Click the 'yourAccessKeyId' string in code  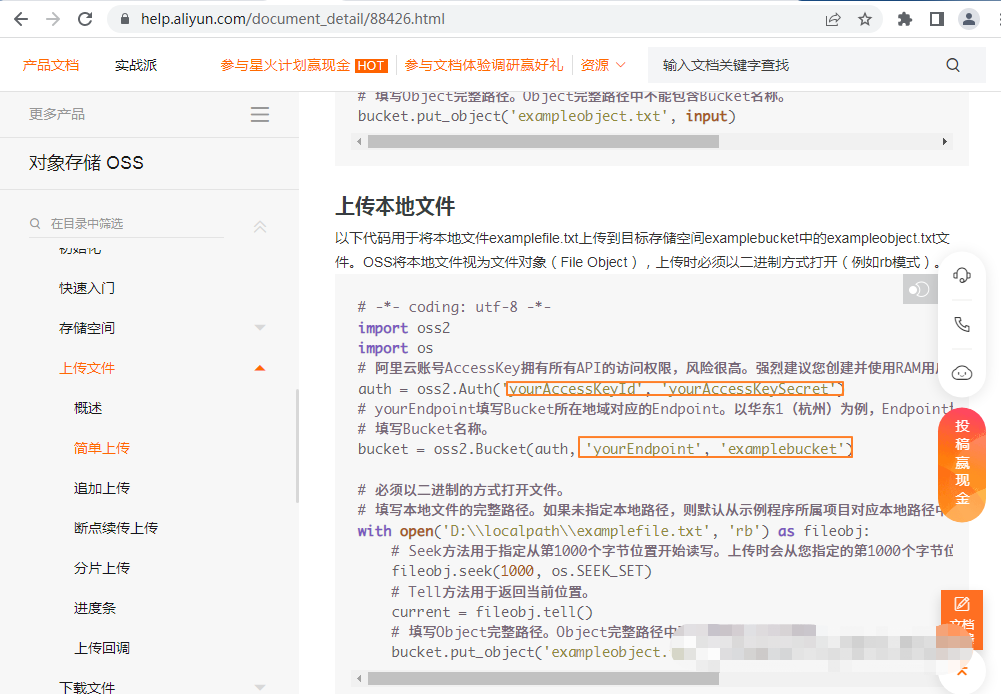pyautogui.click(x=575, y=389)
